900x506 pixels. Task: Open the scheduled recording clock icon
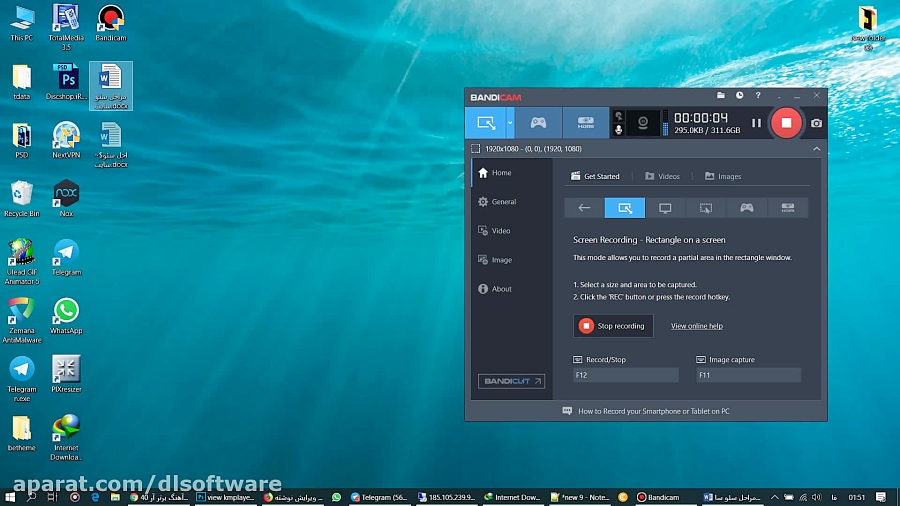coord(739,96)
